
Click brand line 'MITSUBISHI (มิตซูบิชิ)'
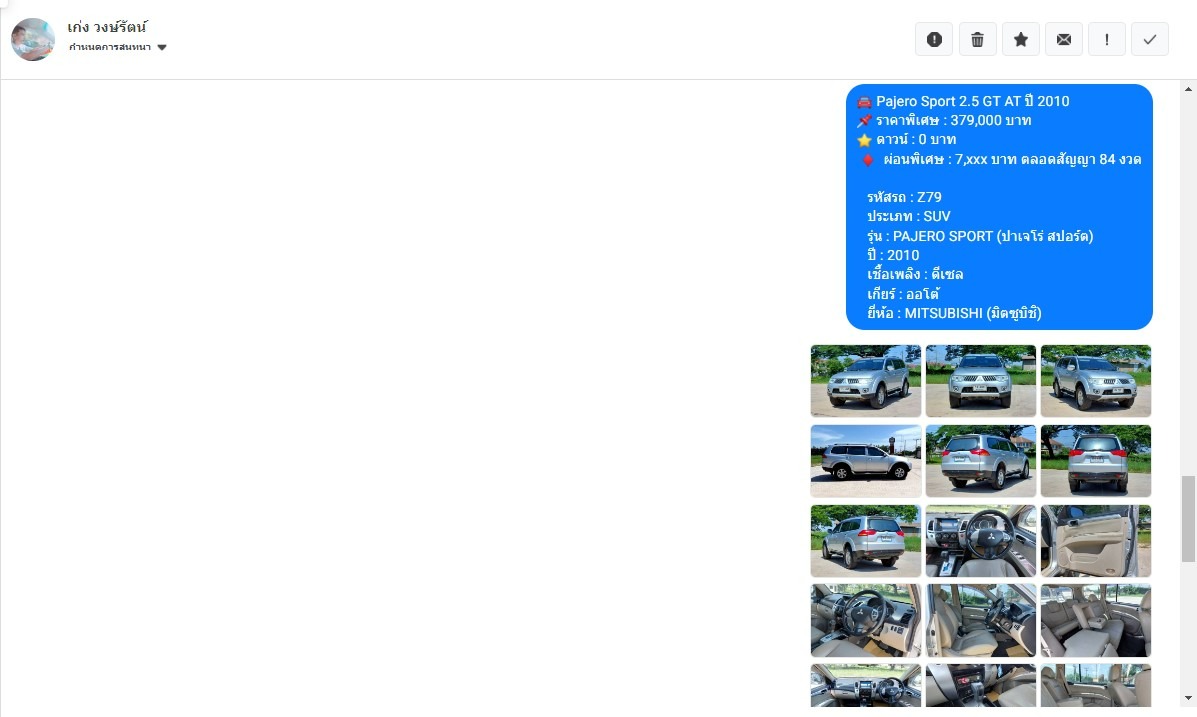point(973,313)
